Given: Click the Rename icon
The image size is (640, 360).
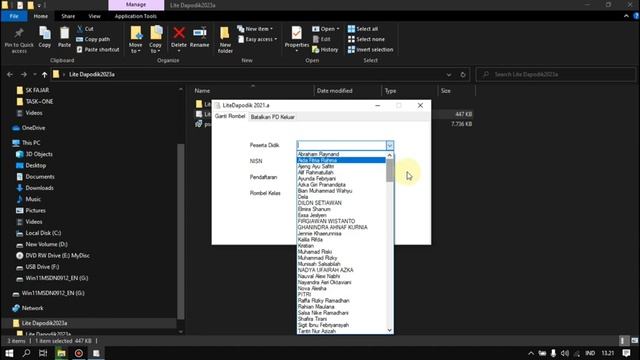Looking at the screenshot, I should [x=200, y=37].
